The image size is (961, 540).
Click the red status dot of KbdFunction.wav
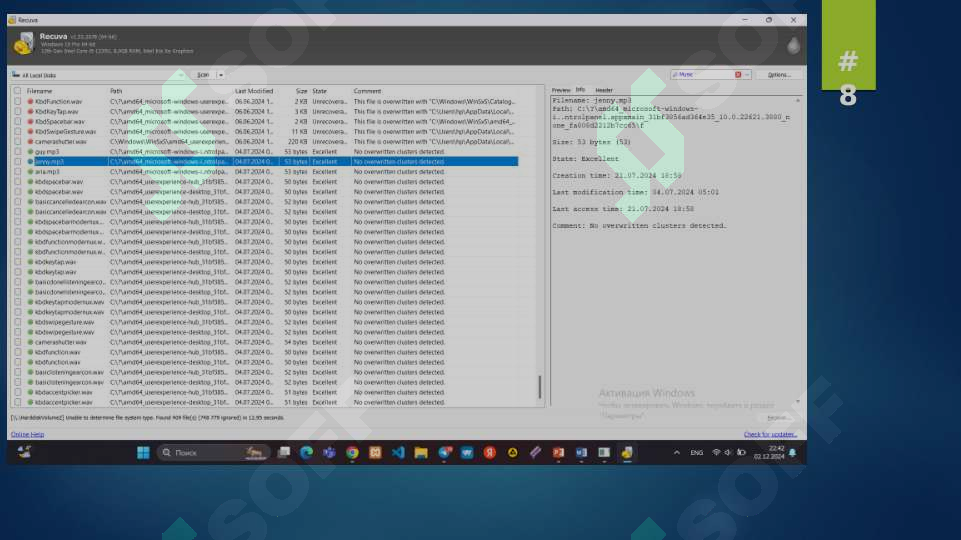[x=30, y=102]
